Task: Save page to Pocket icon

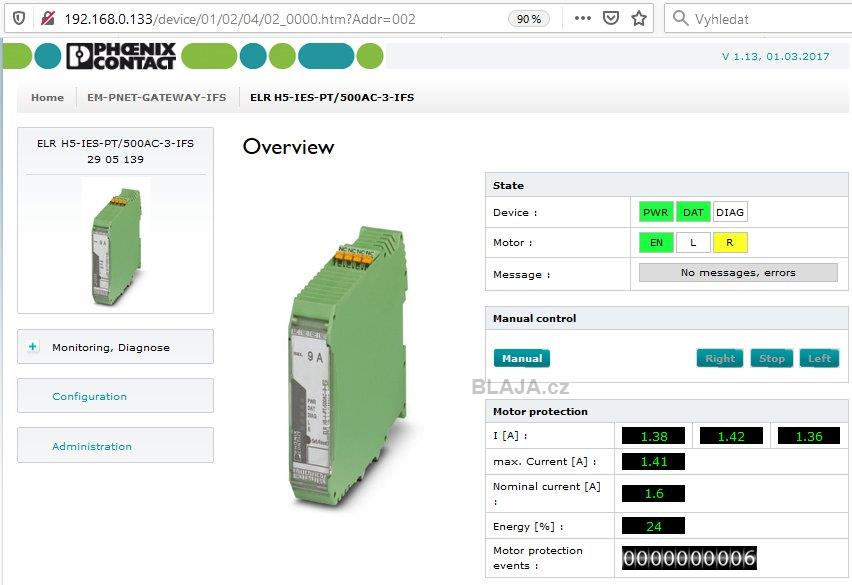Action: point(611,18)
